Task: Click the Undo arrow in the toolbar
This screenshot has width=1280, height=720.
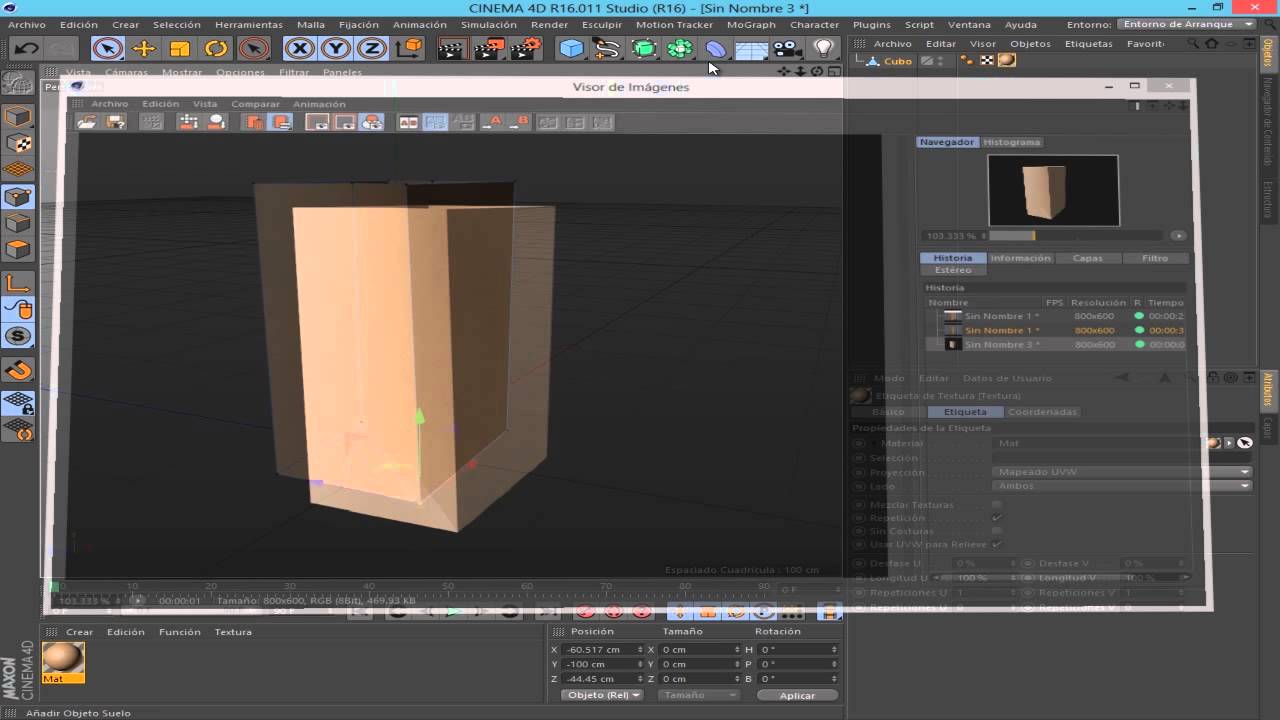Action: click(27, 48)
